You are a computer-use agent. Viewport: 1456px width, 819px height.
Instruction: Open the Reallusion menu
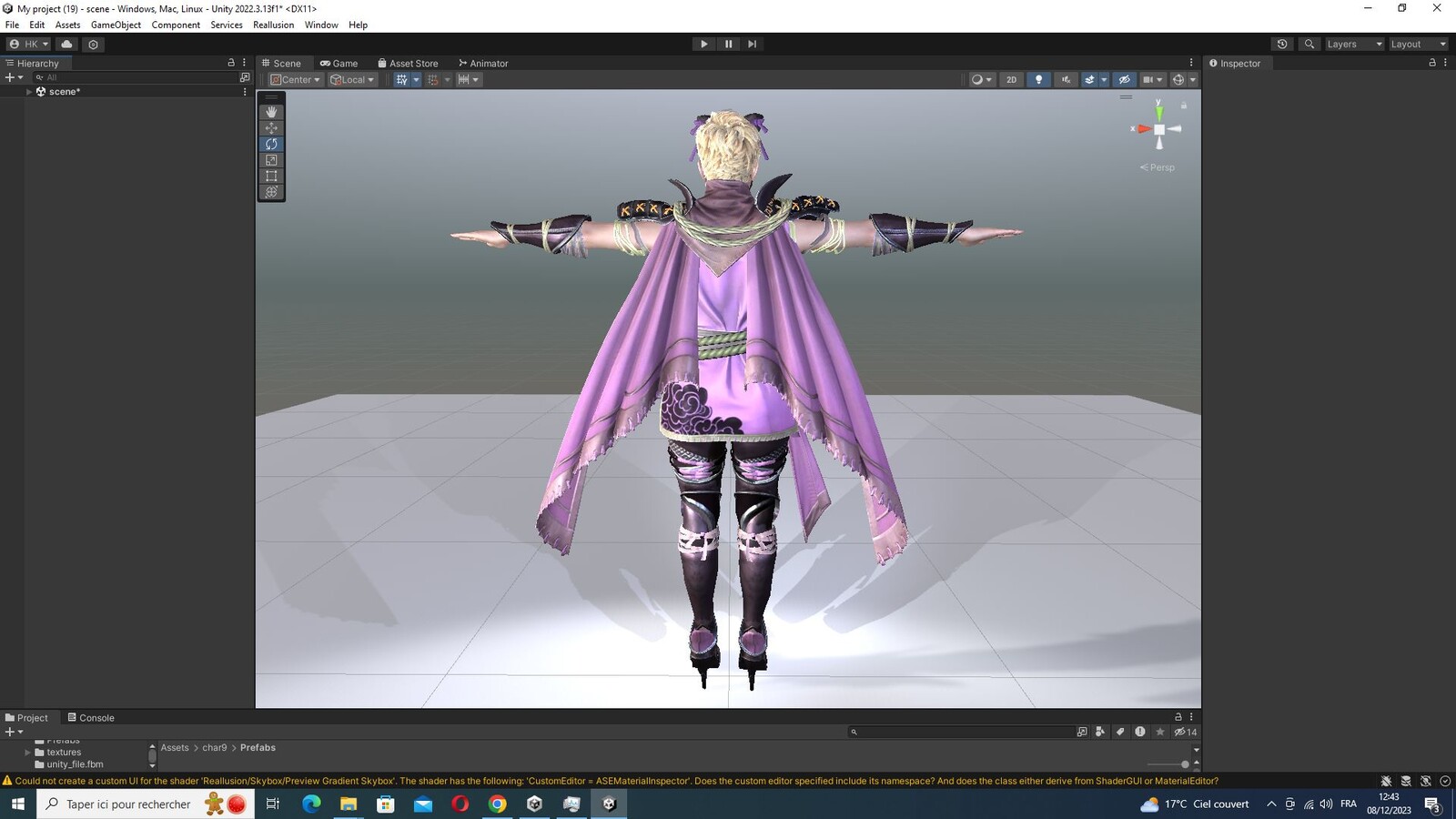click(273, 25)
